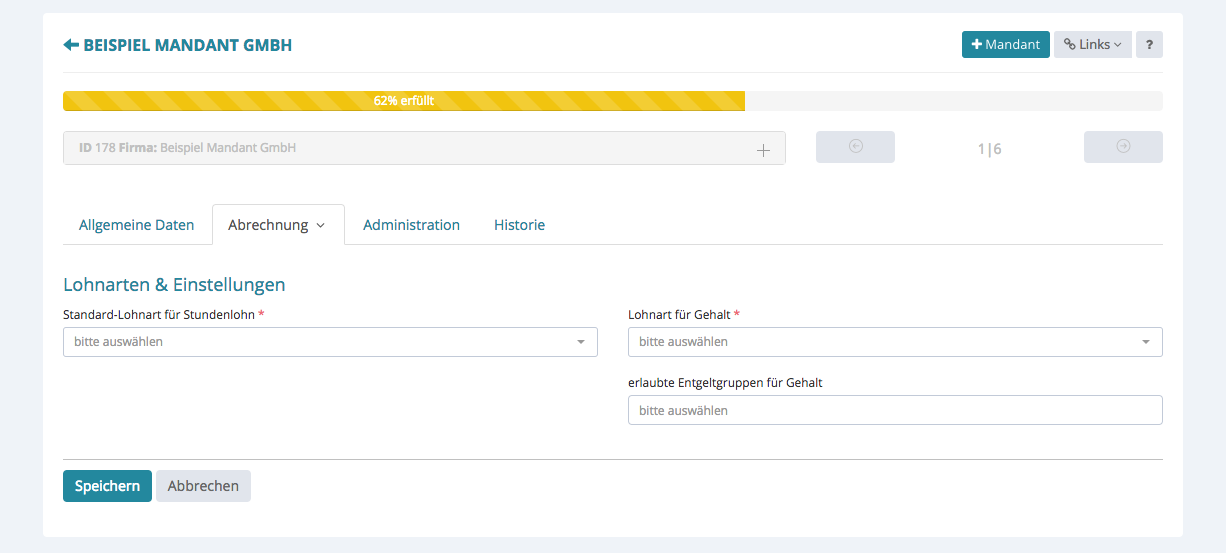Open the Lohnart für Gehalt dropdown
Image resolution: width=1226 pixels, height=553 pixels.
coord(895,342)
